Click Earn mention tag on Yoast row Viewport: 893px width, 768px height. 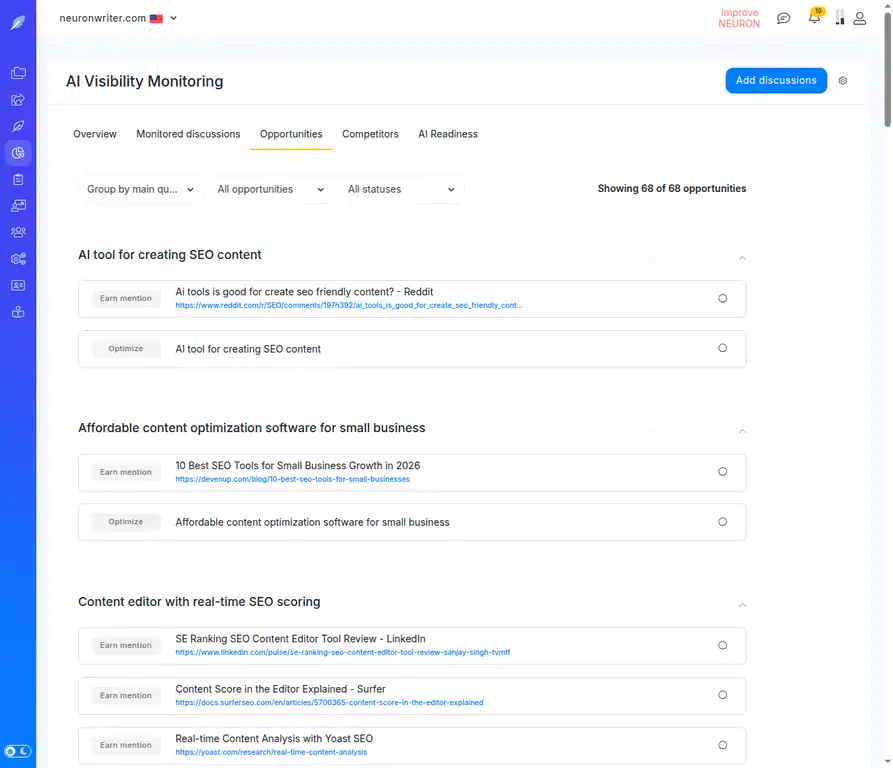126,745
